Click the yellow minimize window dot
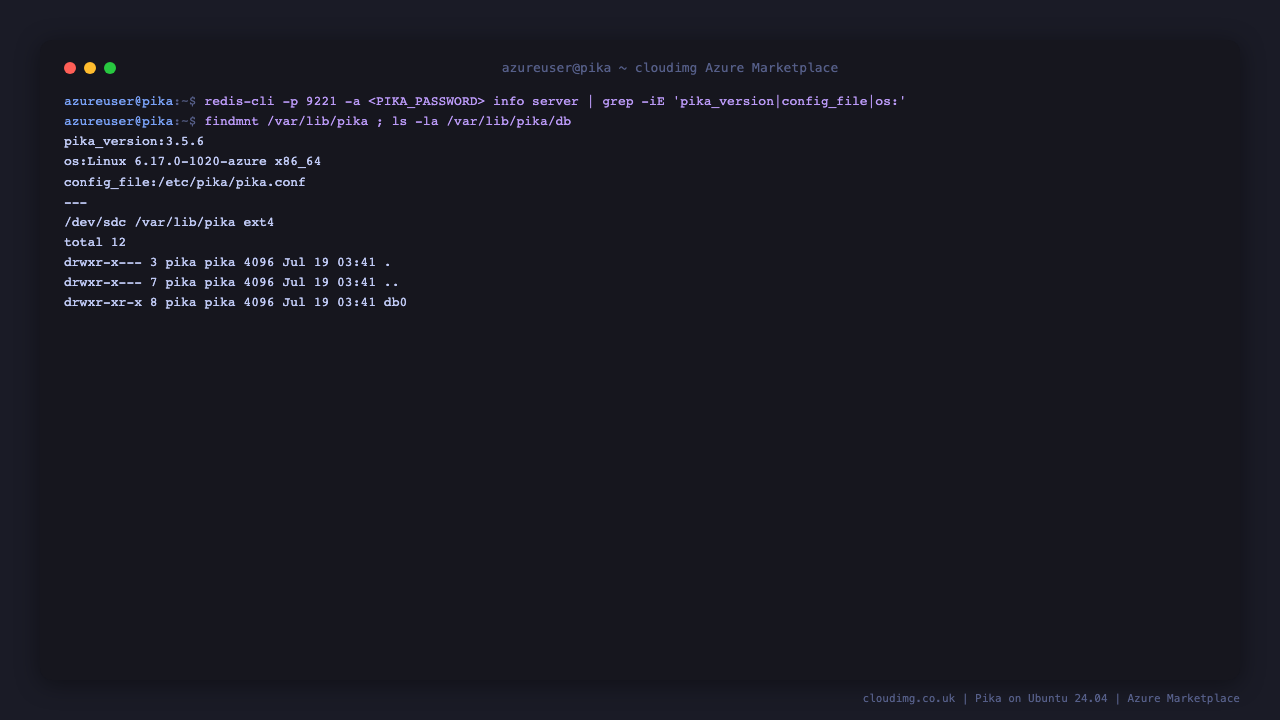This screenshot has width=1280, height=720. pyautogui.click(x=90, y=68)
